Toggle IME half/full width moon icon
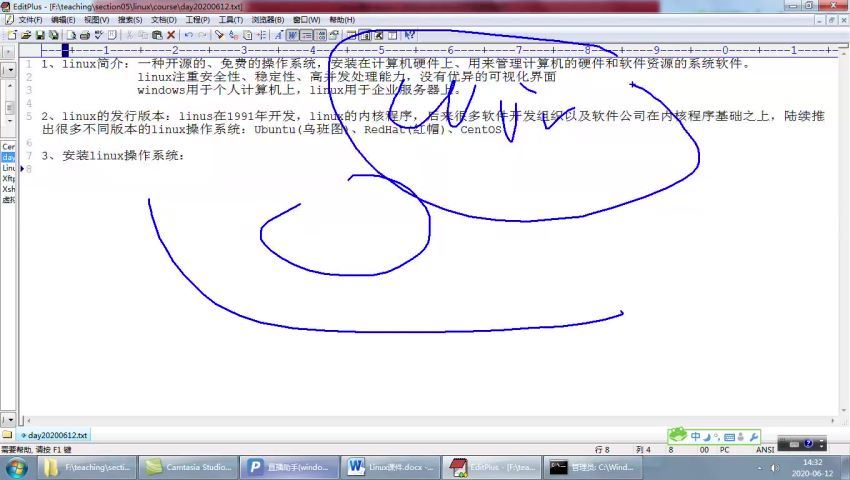Image resolution: width=850 pixels, height=480 pixels. (x=707, y=437)
